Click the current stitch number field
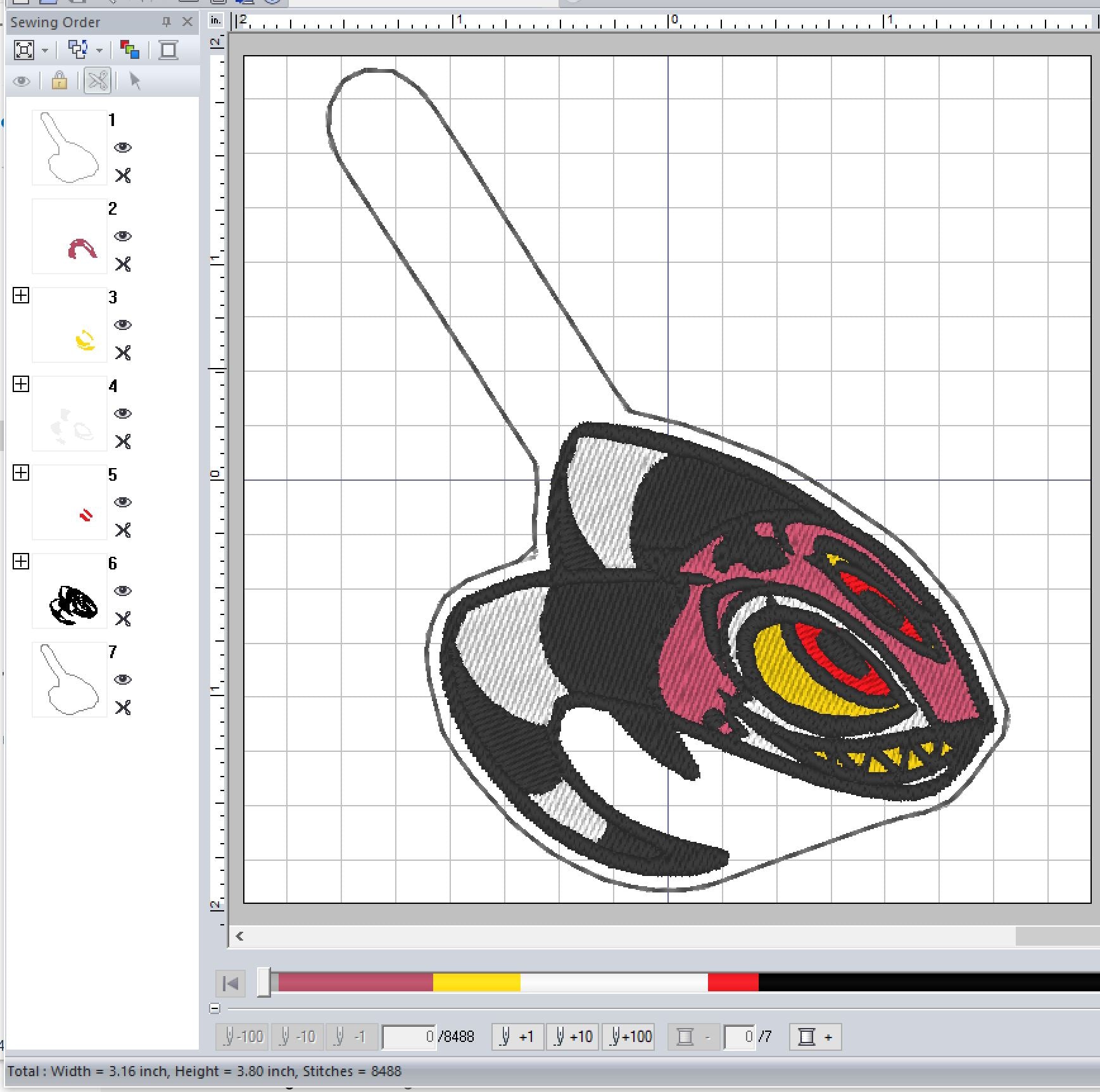The width and height of the screenshot is (1100, 1092). [x=409, y=1037]
